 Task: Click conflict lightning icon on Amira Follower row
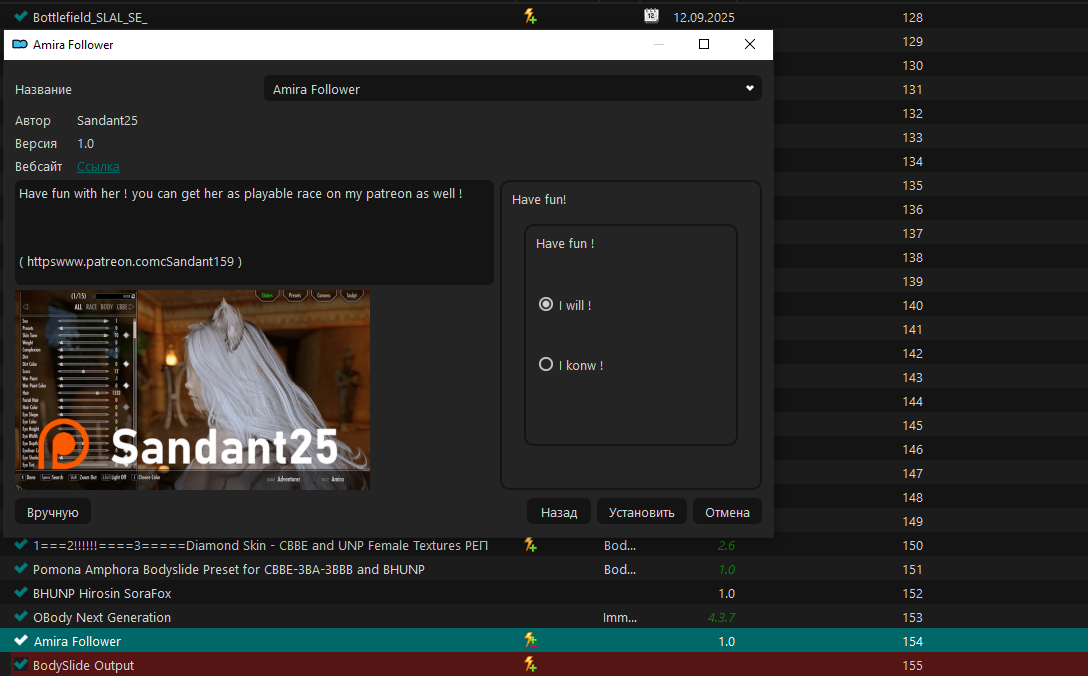[x=530, y=640]
